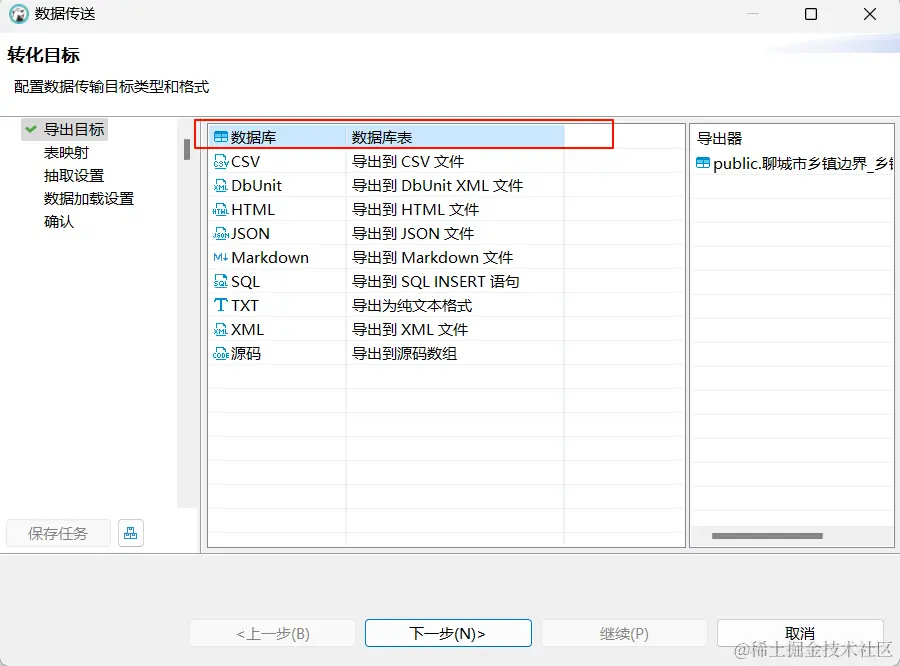Select the JSON format label
The width and height of the screenshot is (900, 666).
pos(250,234)
